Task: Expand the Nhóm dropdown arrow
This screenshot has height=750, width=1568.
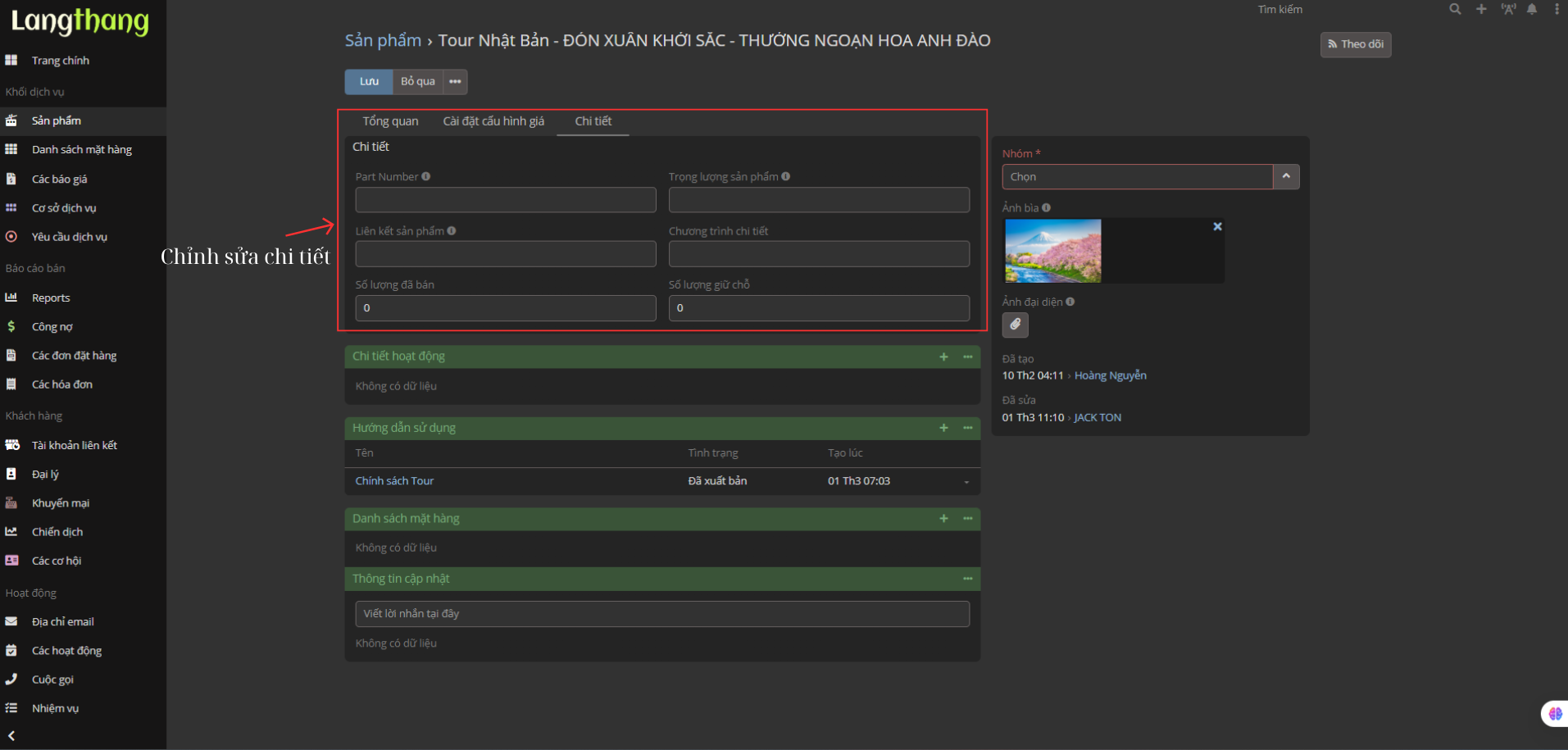Action: click(x=1285, y=176)
